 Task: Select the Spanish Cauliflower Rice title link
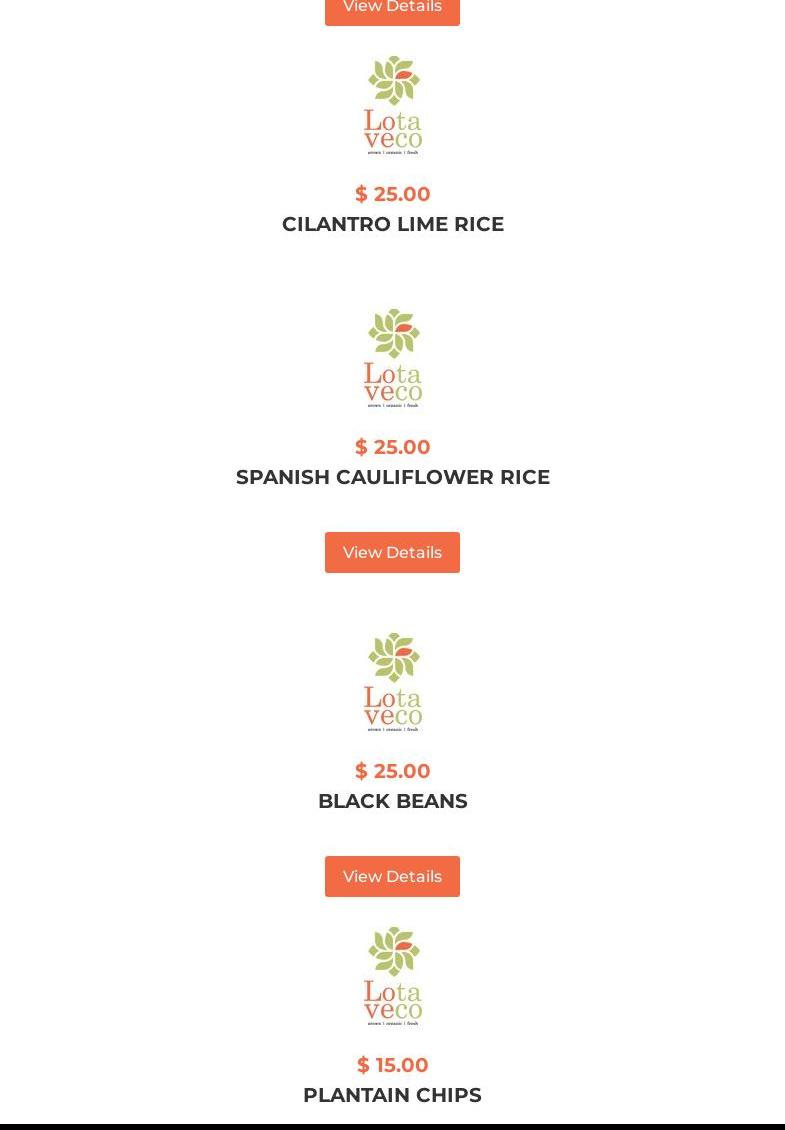(x=392, y=477)
